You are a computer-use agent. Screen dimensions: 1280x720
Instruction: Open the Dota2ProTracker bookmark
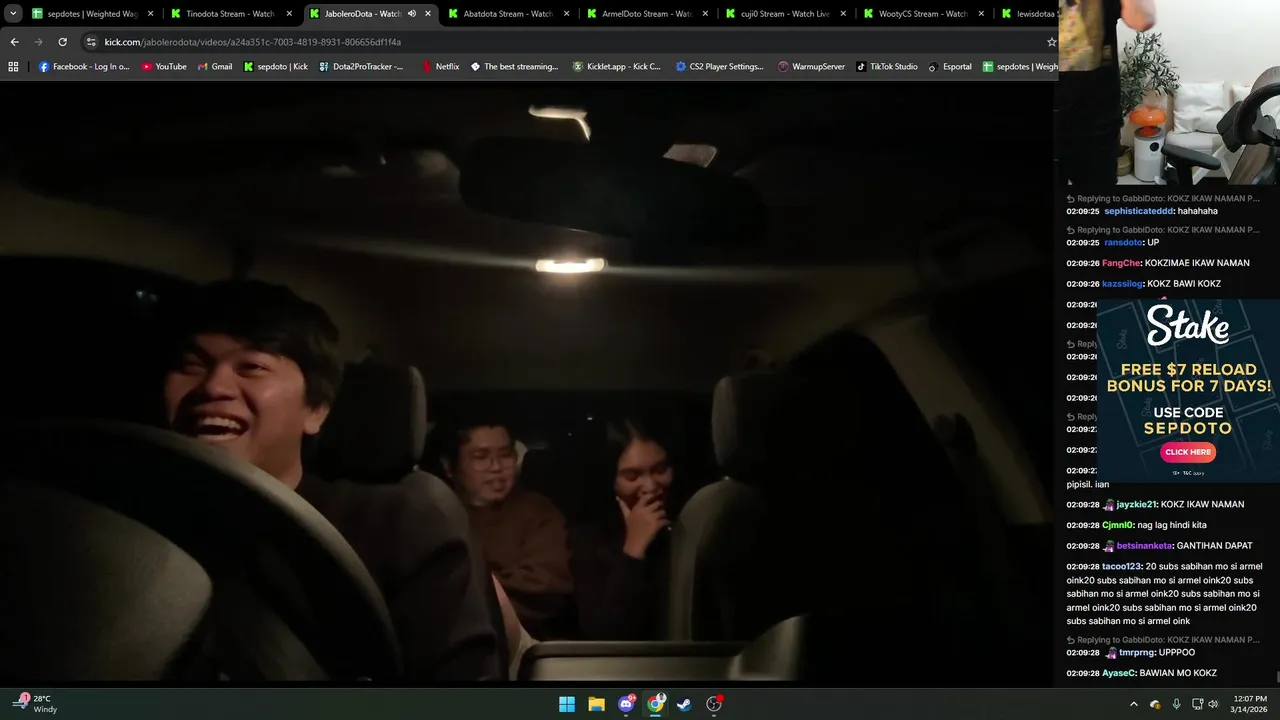click(x=361, y=67)
